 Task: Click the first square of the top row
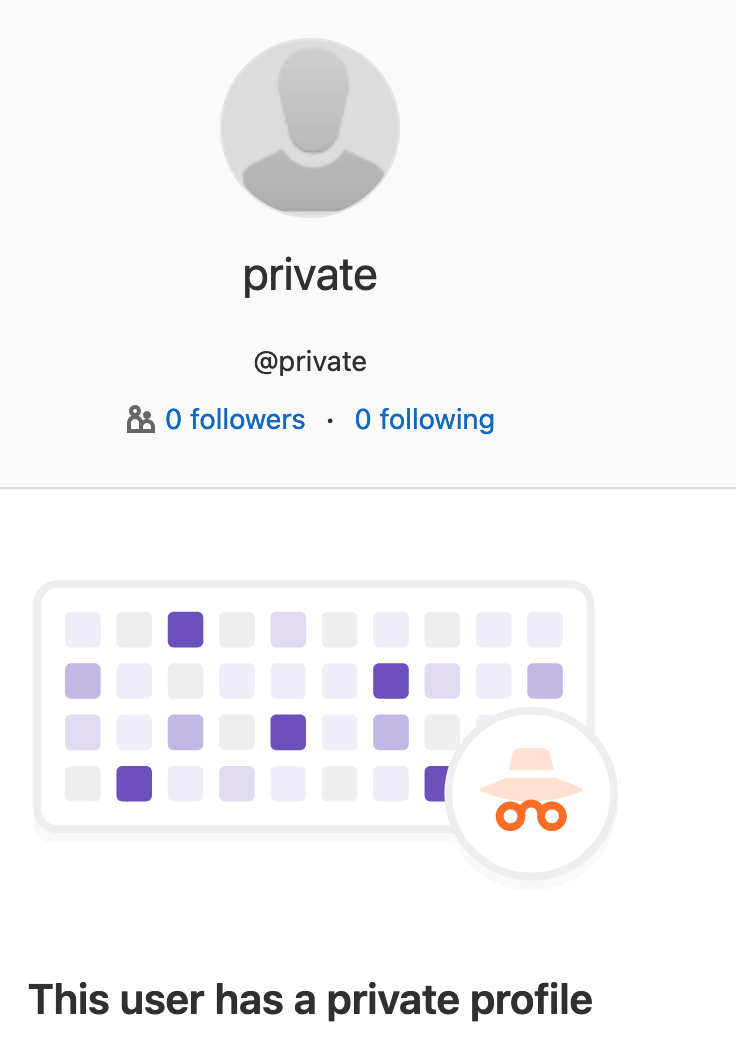click(83, 630)
